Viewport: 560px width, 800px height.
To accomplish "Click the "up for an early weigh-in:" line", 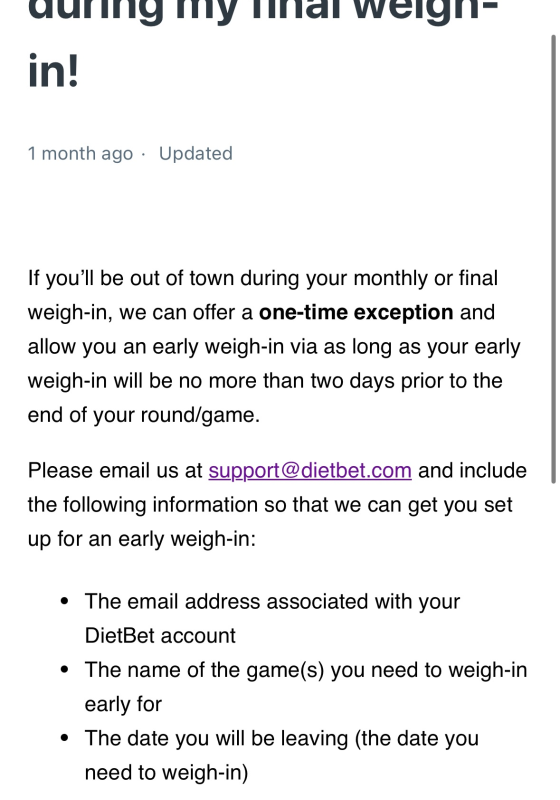I will tap(142, 539).
